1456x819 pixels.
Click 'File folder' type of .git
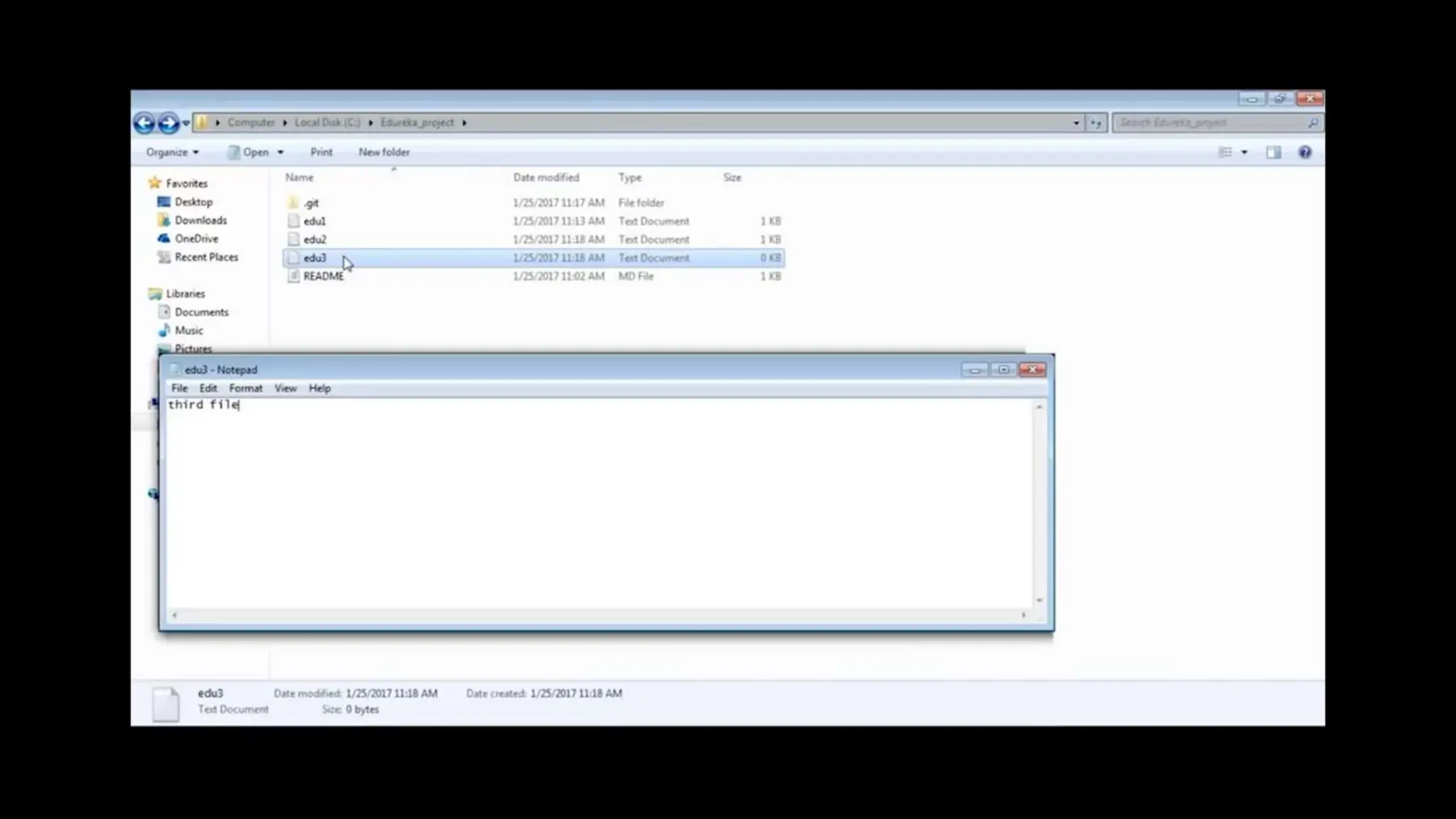[641, 203]
